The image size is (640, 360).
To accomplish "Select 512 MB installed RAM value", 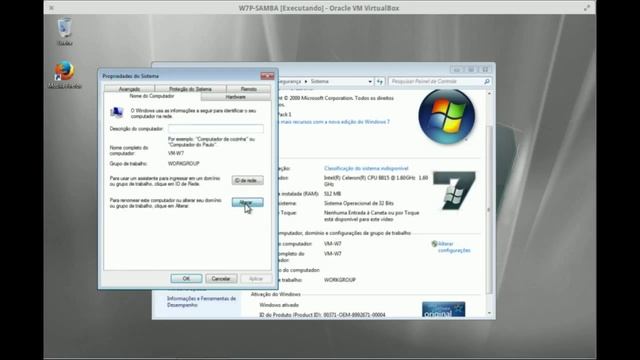I will (332, 194).
